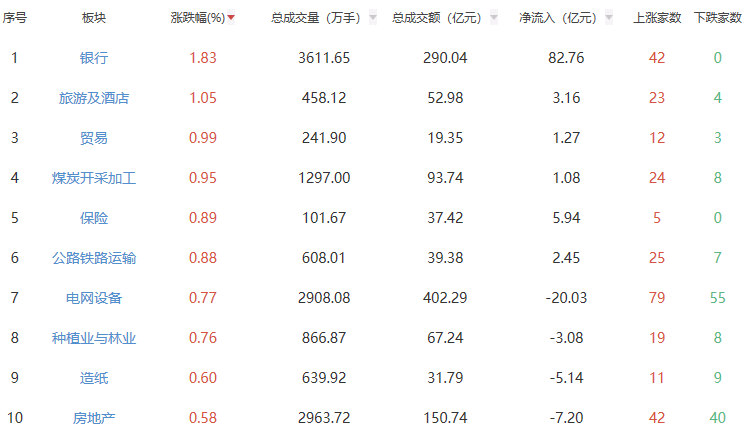Click the red sort arrow beside 涨跌幅(%)

[x=232, y=17]
